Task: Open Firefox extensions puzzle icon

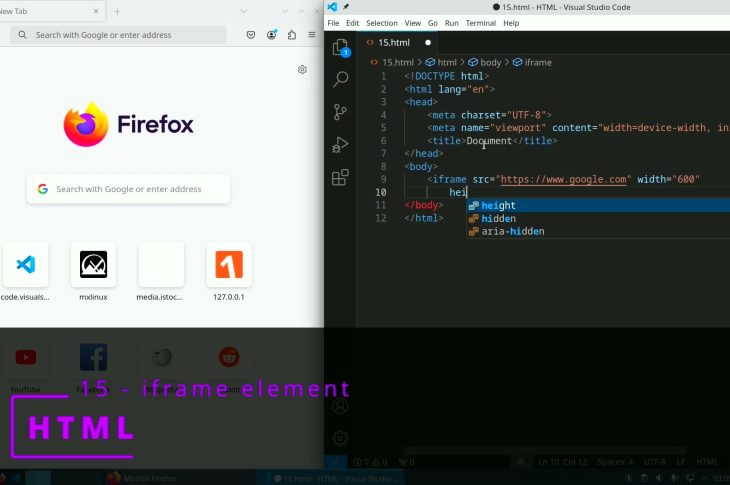Action: point(292,35)
